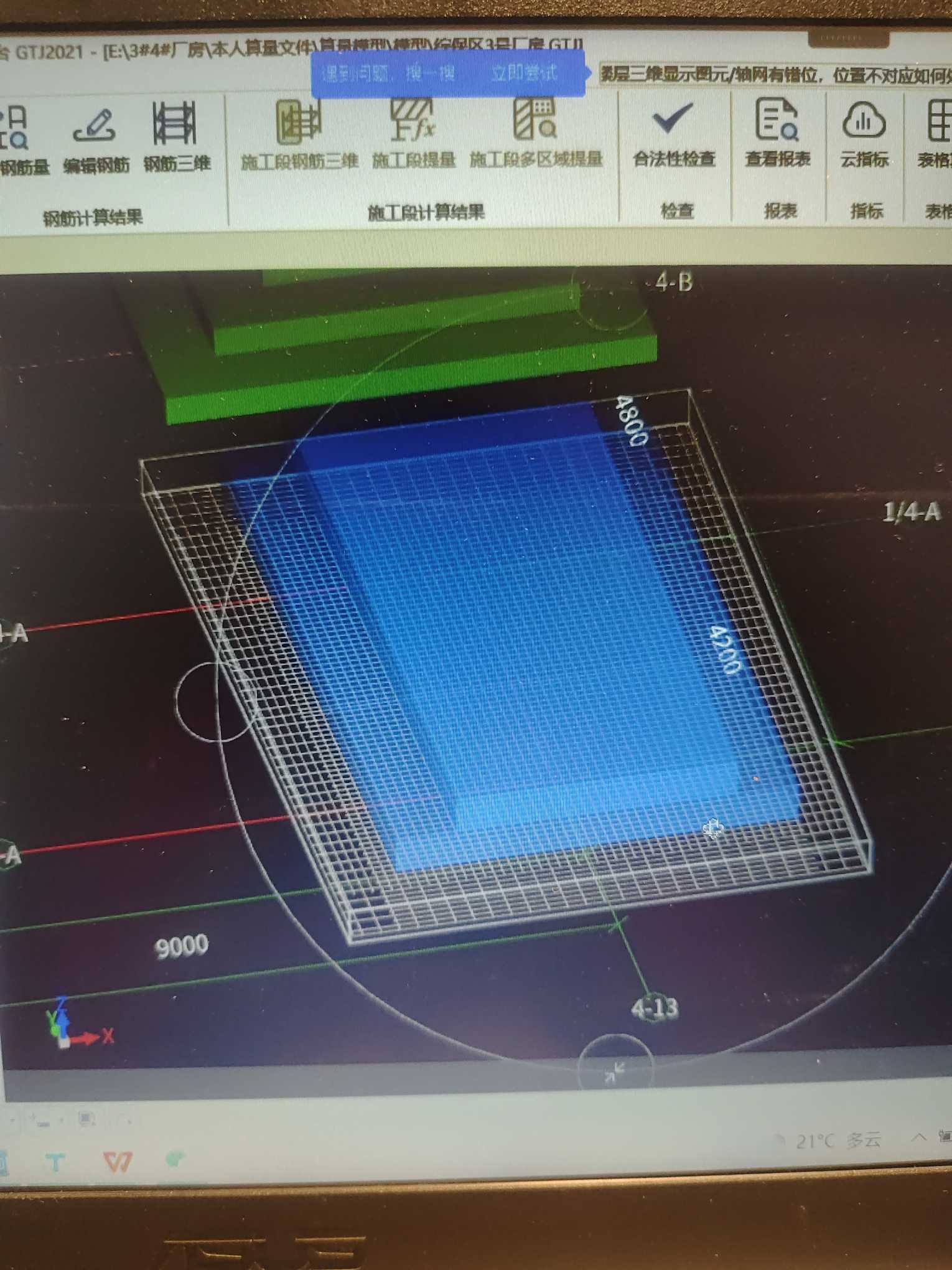This screenshot has height=1270, width=952.
Task: Click the 施工段计算结果 group label
Action: [x=426, y=212]
